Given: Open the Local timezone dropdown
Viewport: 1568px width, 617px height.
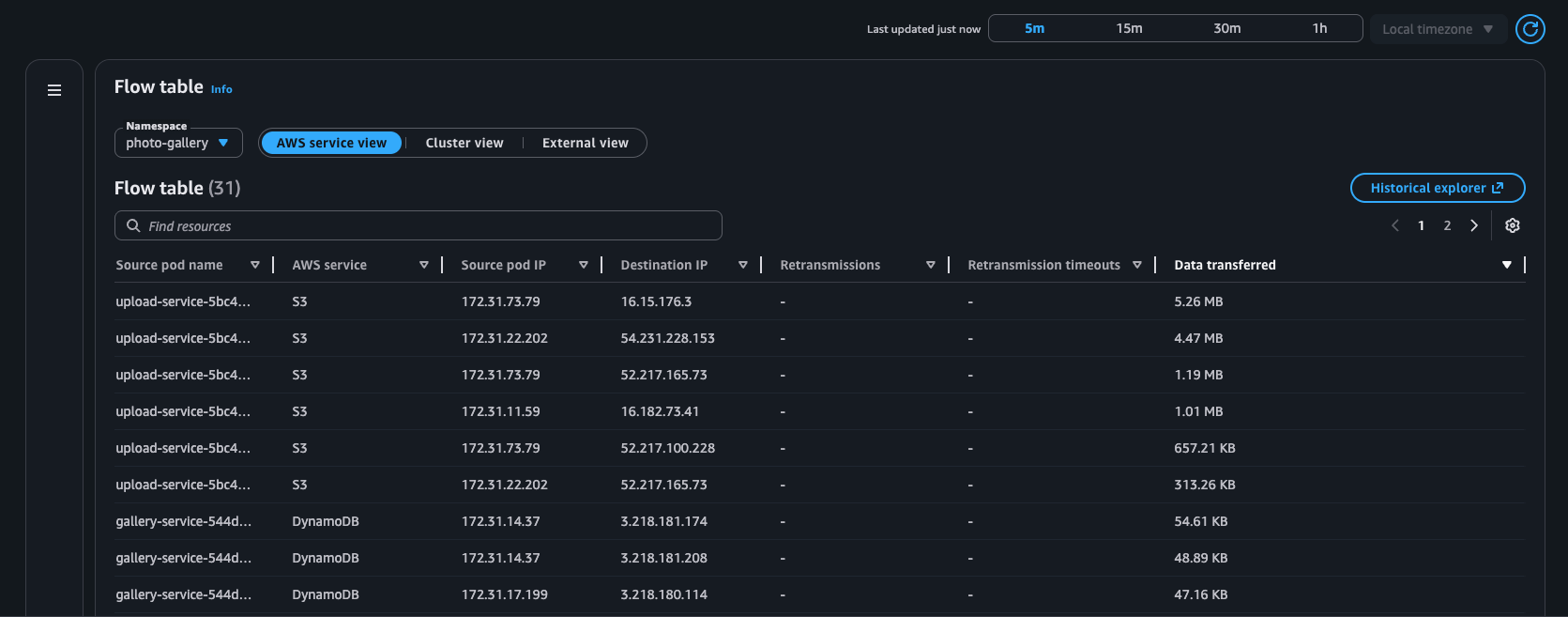Looking at the screenshot, I should tap(1438, 29).
